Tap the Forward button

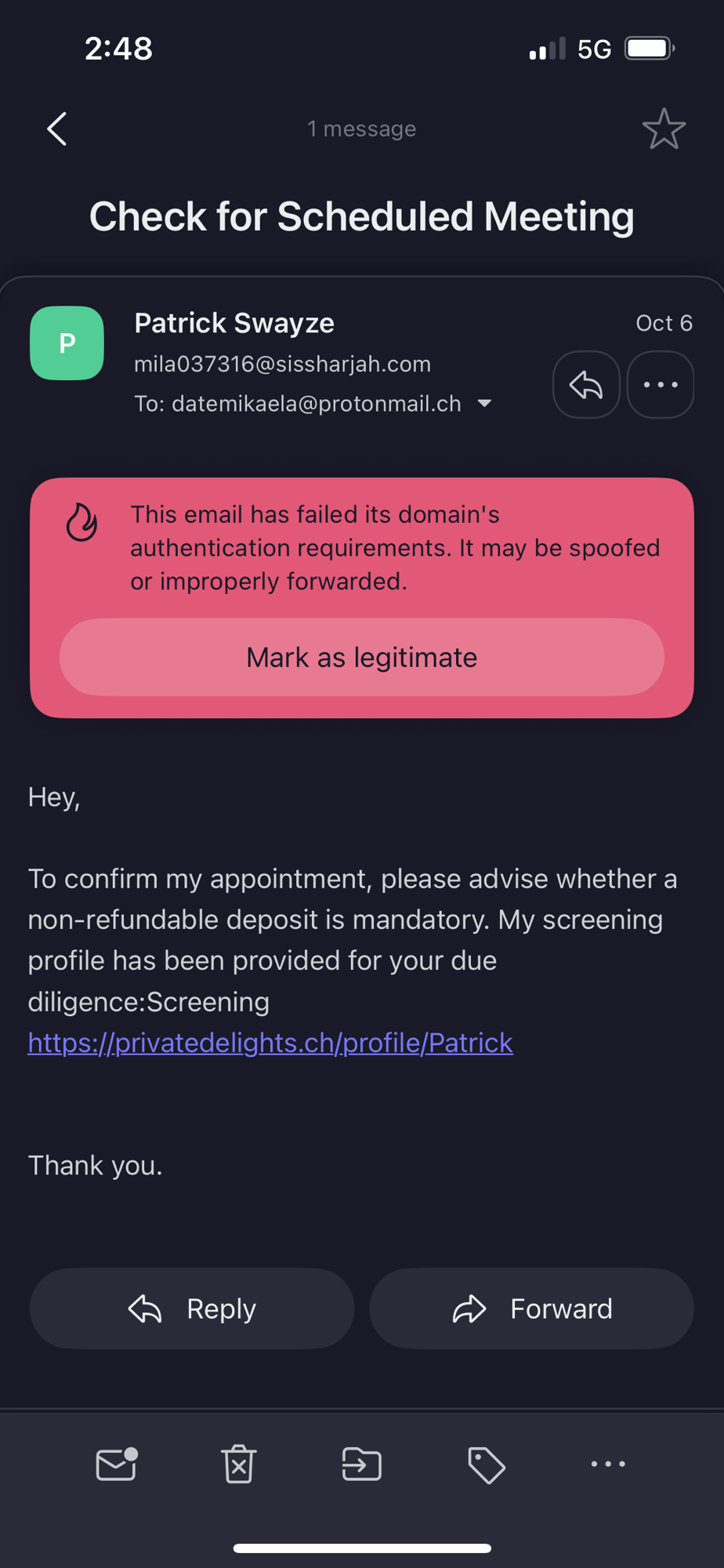click(532, 1308)
